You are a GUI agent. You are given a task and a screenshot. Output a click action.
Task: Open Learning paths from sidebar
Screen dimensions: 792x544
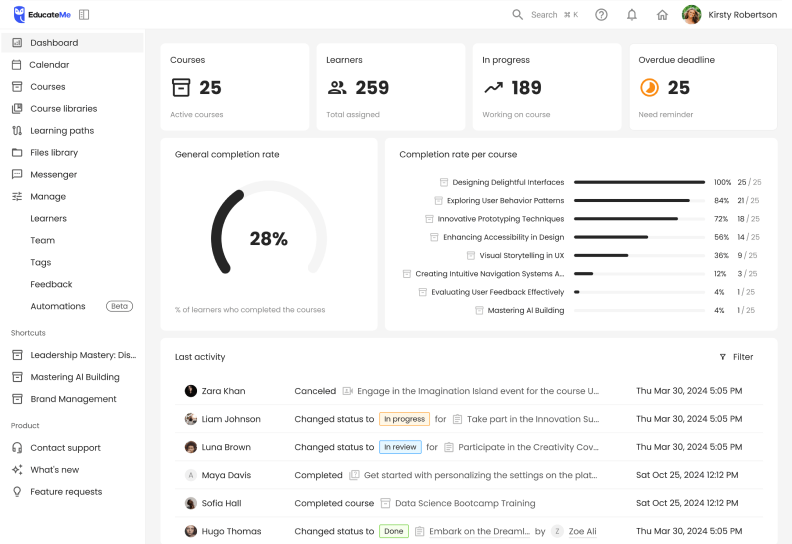tap(62, 131)
